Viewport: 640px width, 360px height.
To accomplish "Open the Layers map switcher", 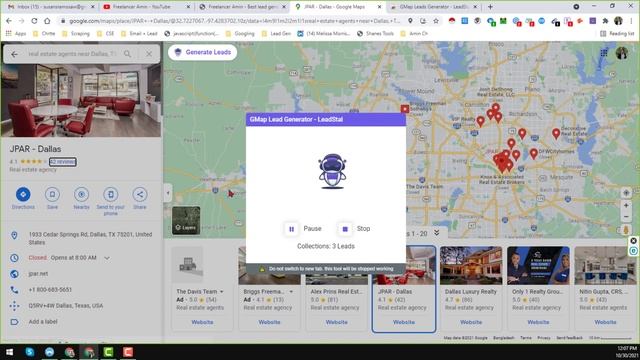I will (x=186, y=220).
